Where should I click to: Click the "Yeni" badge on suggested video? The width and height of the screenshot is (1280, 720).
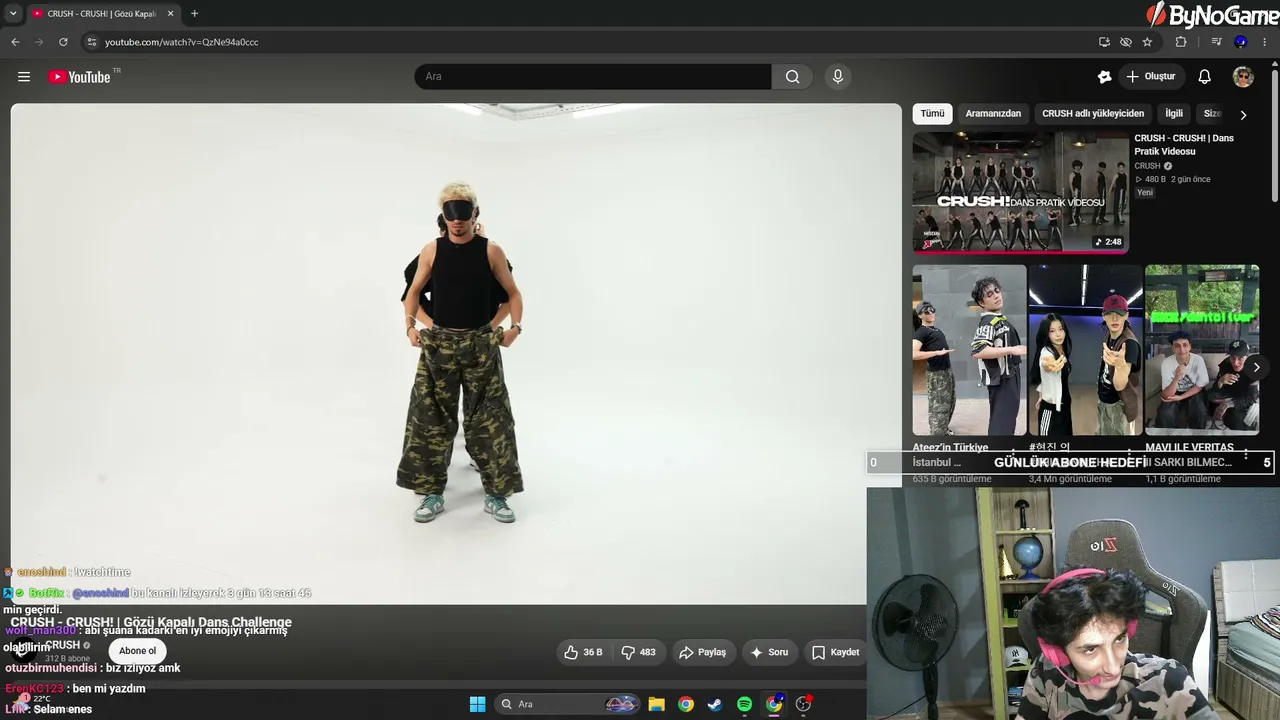1145,193
